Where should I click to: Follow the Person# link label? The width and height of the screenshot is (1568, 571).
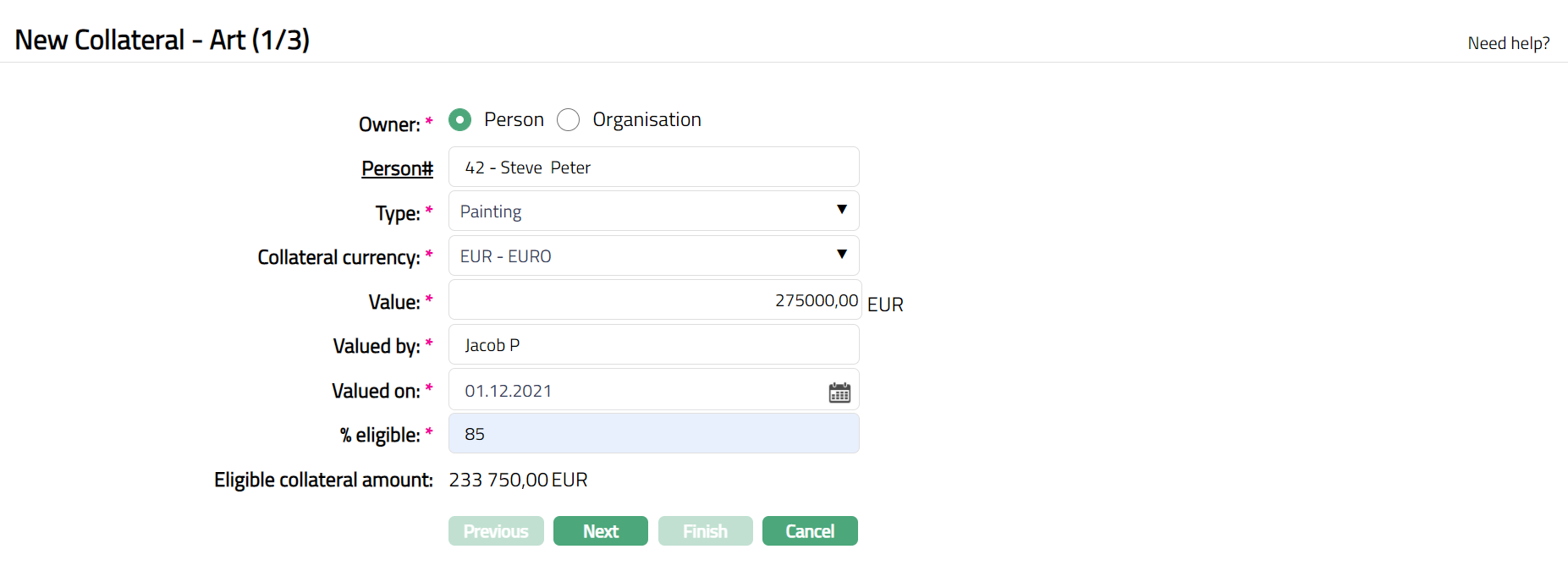pos(397,168)
